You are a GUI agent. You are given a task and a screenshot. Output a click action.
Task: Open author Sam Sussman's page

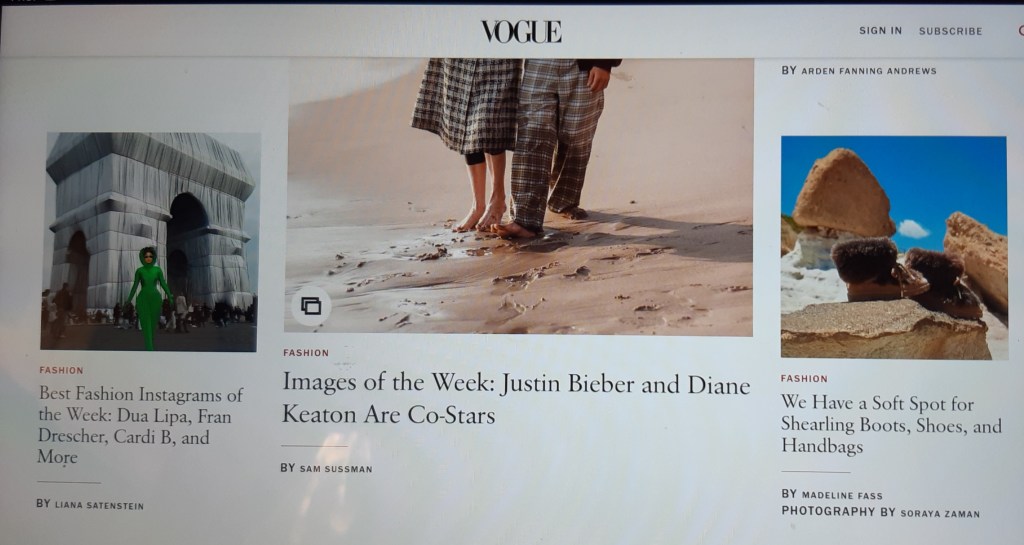tap(336, 469)
